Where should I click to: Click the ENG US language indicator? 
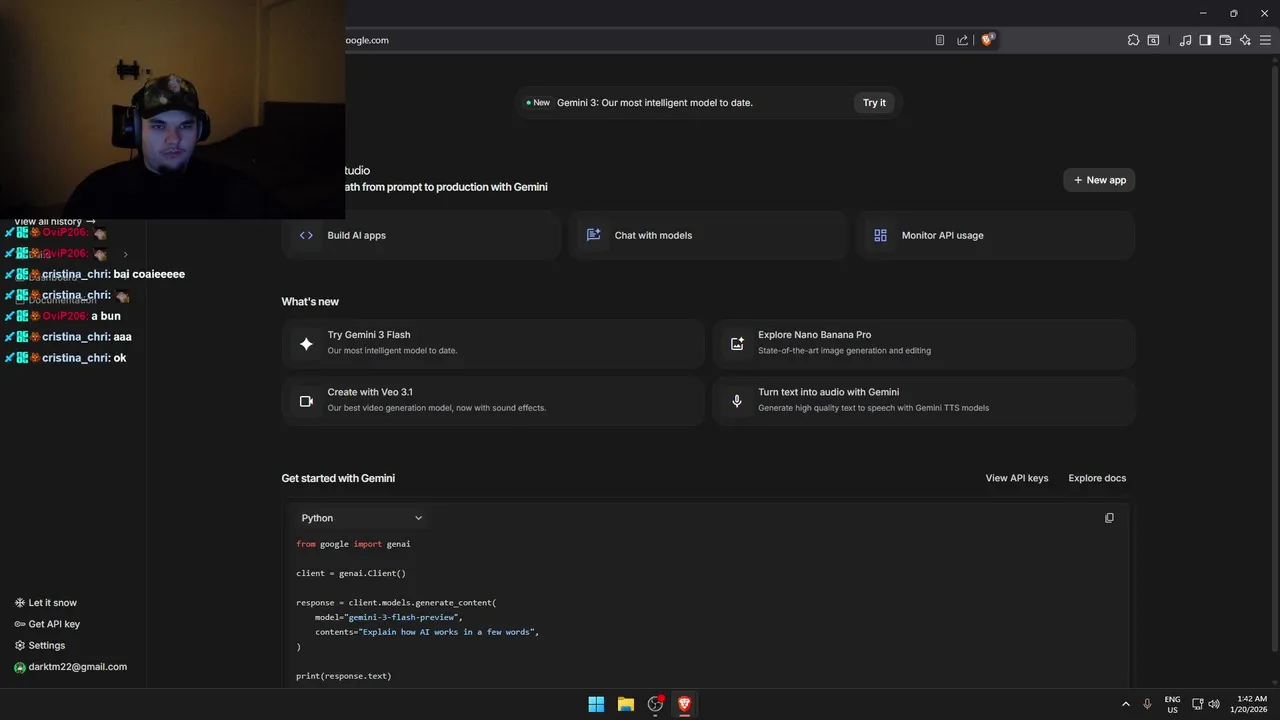[1172, 704]
